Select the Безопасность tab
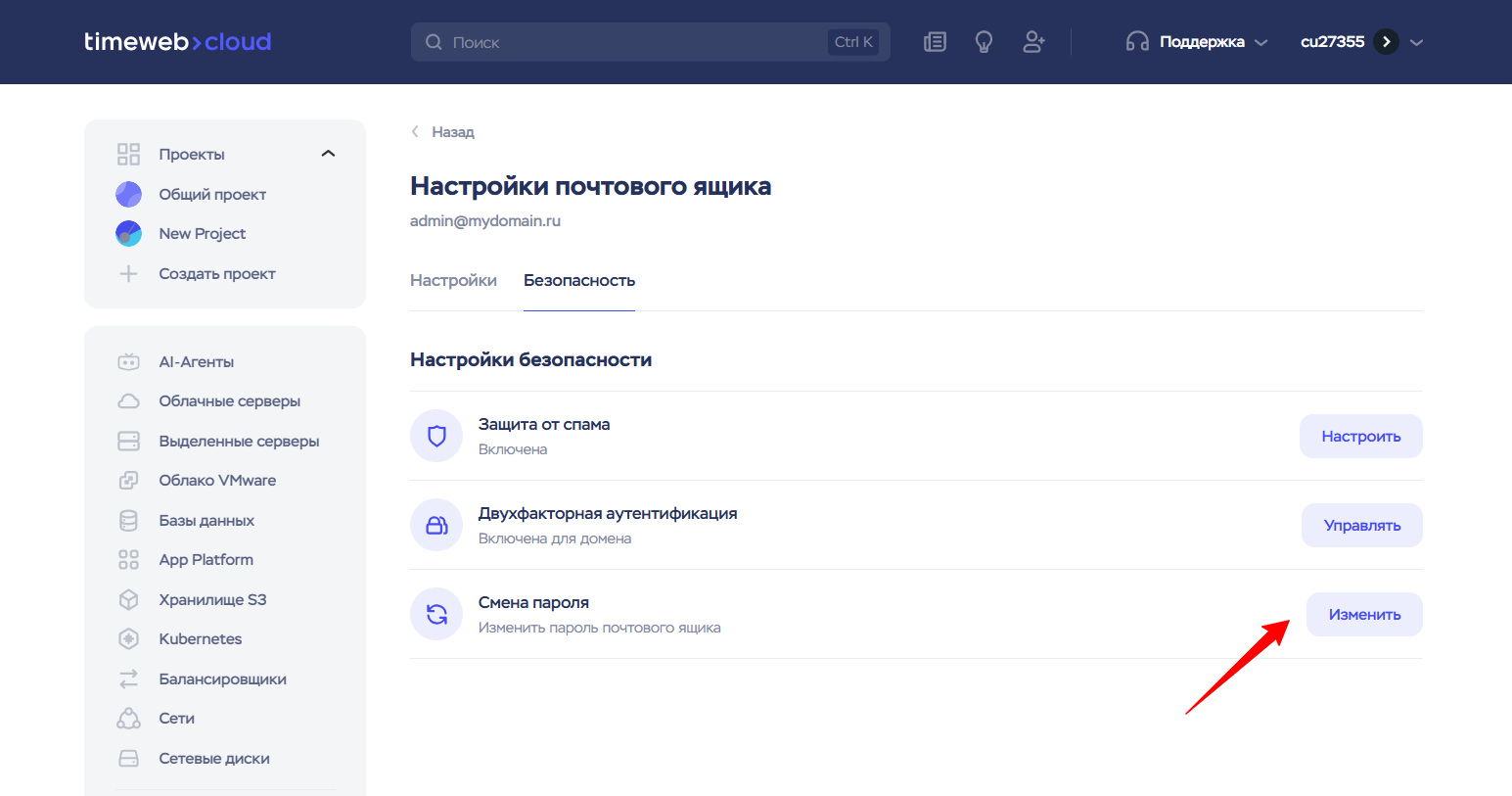1512x796 pixels. [x=578, y=281]
